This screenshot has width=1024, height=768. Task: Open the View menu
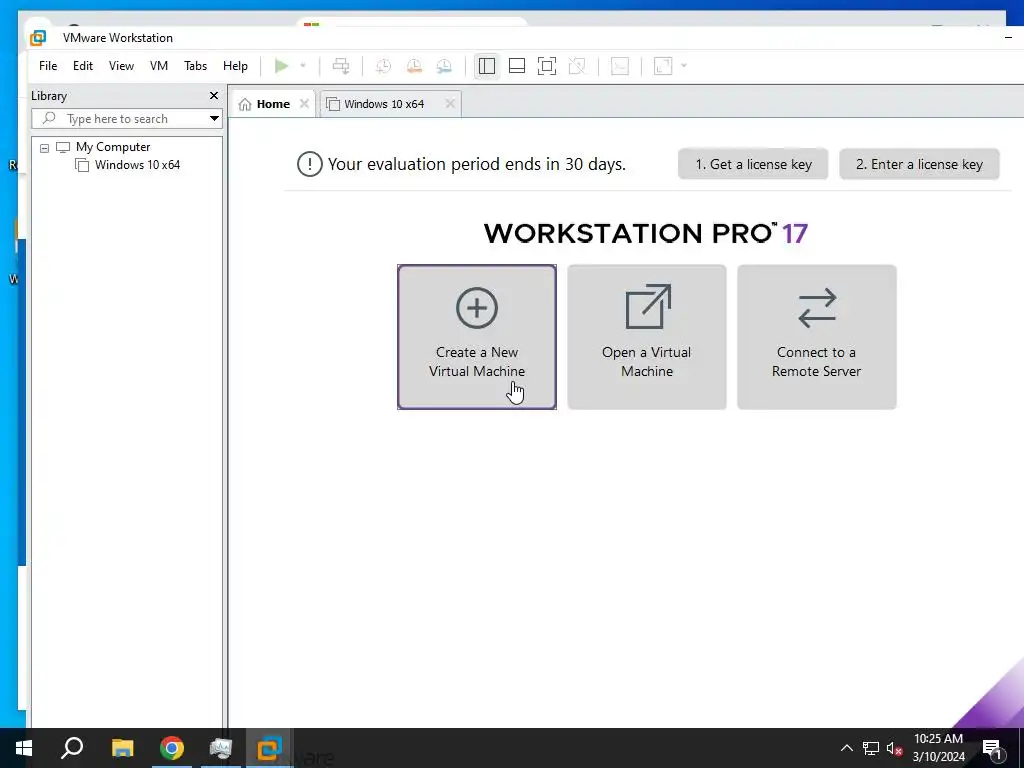pos(121,66)
